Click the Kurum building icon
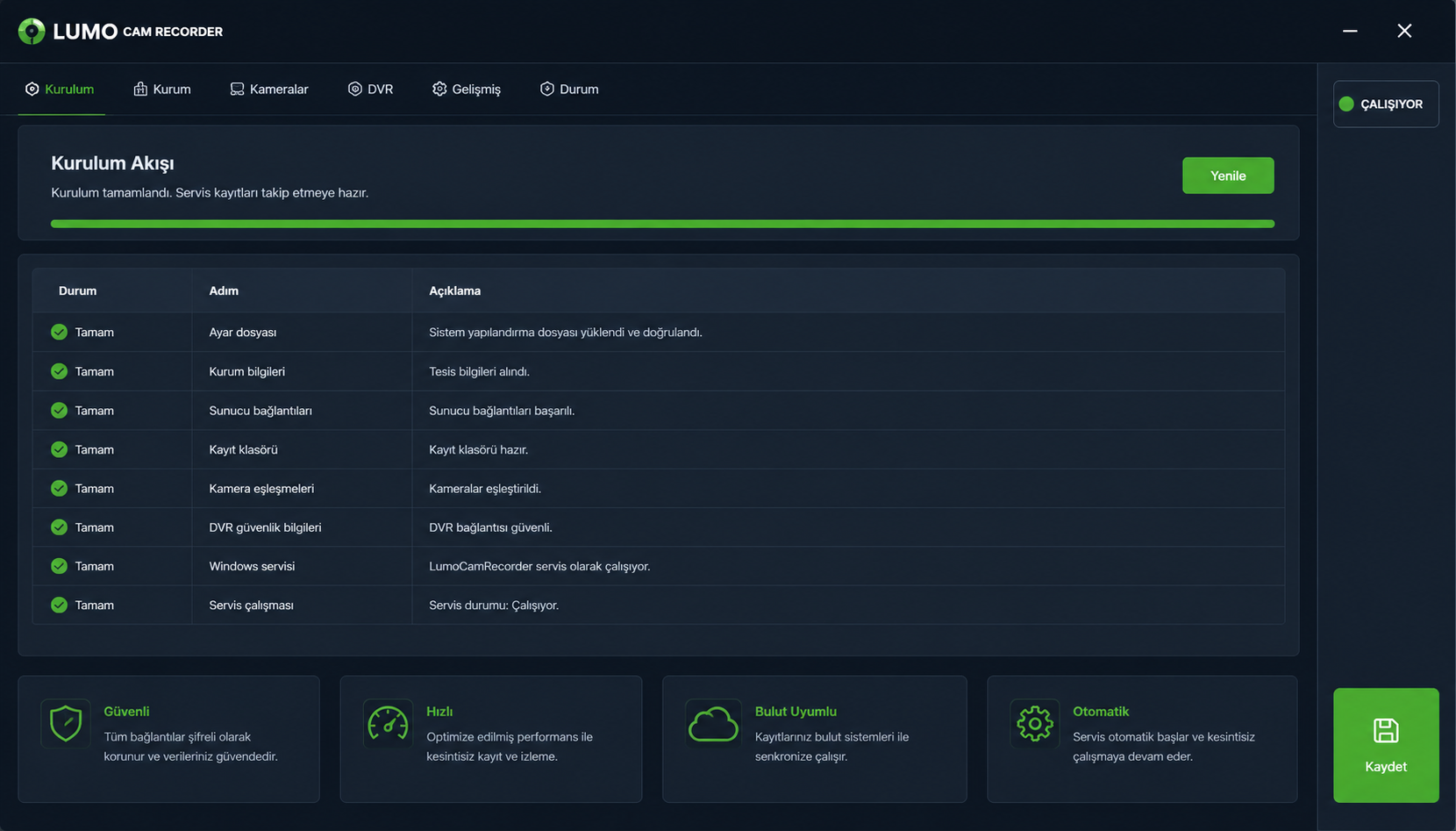Viewport: 1456px width, 831px height. 140,89
